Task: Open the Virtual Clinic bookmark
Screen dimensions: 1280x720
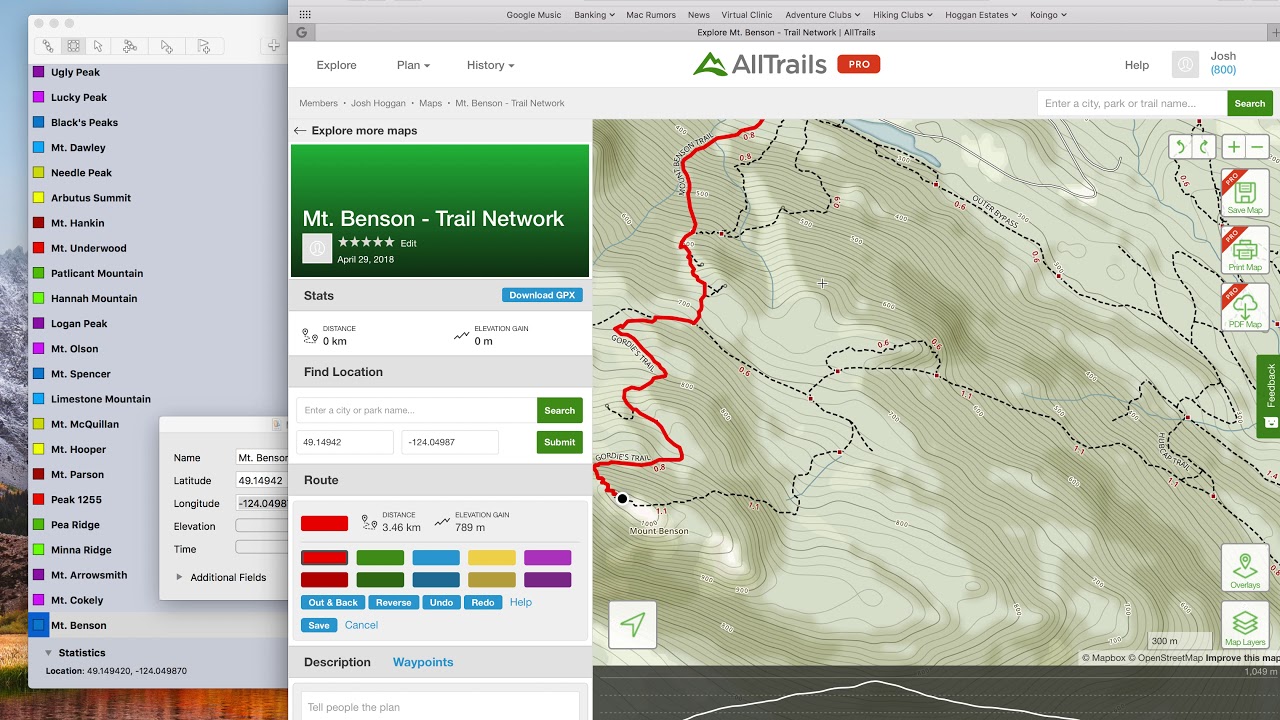Action: [747, 15]
